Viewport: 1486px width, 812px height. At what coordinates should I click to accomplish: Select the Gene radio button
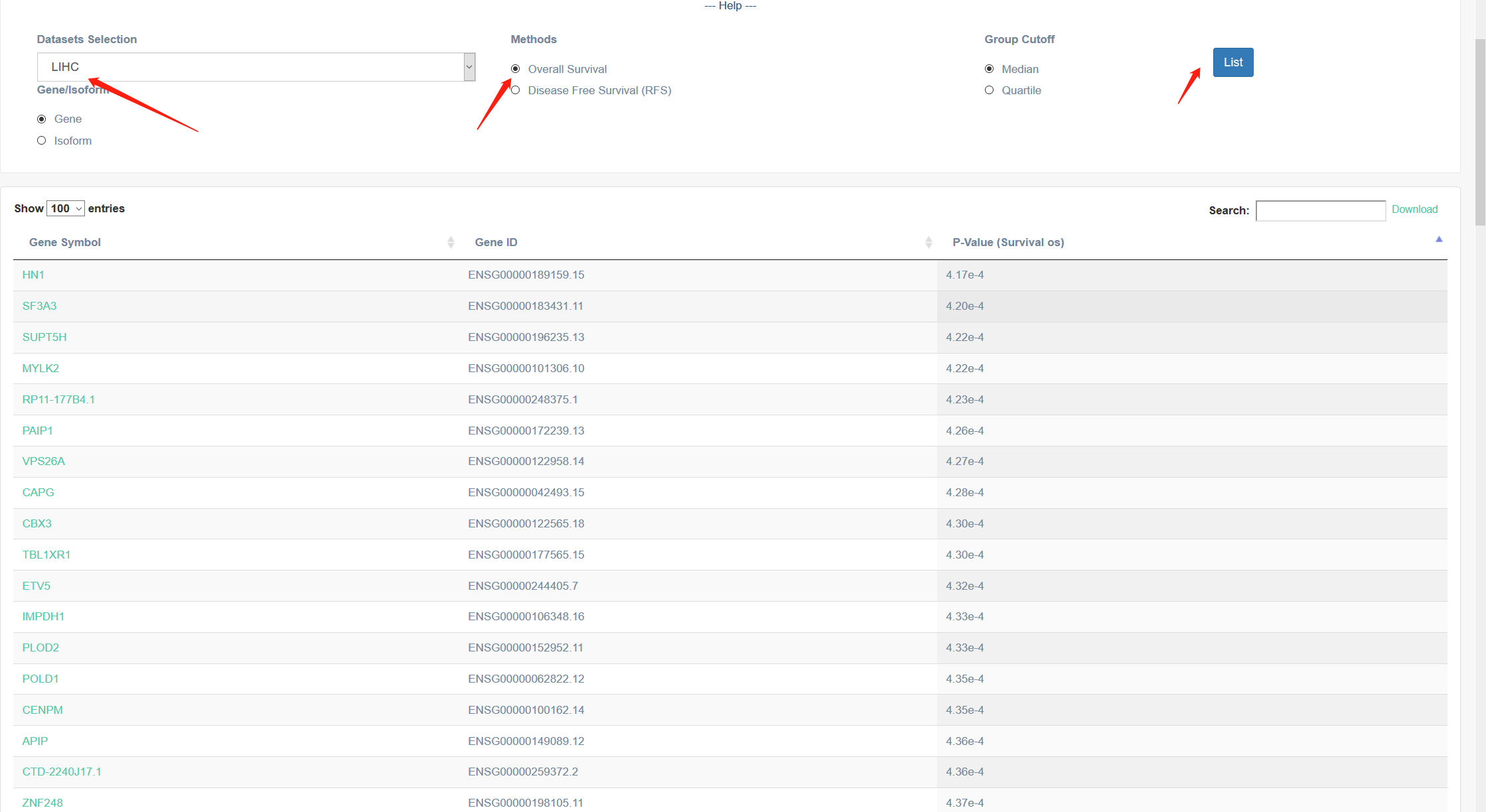(42, 119)
